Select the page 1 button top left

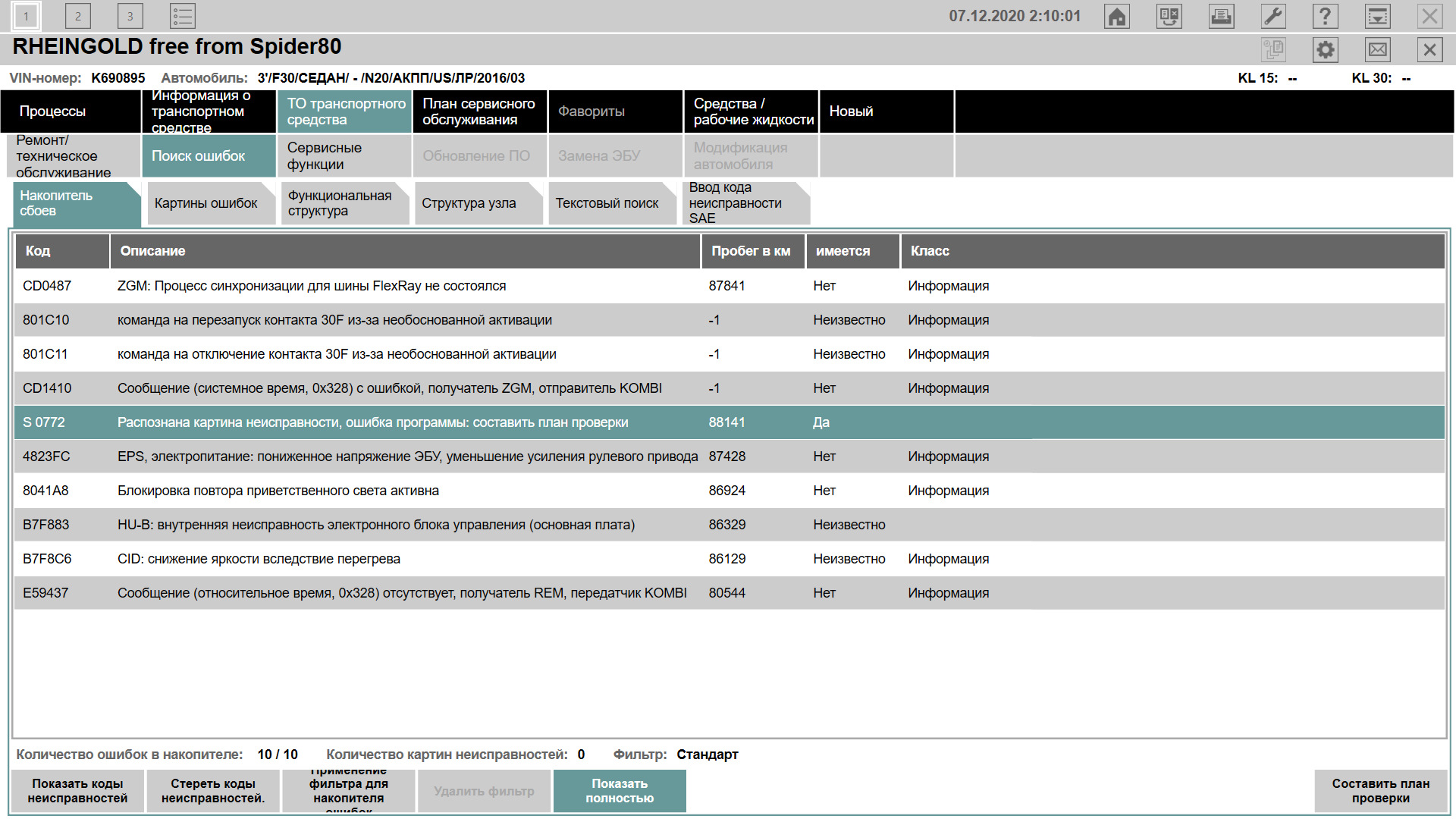pyautogui.click(x=26, y=16)
